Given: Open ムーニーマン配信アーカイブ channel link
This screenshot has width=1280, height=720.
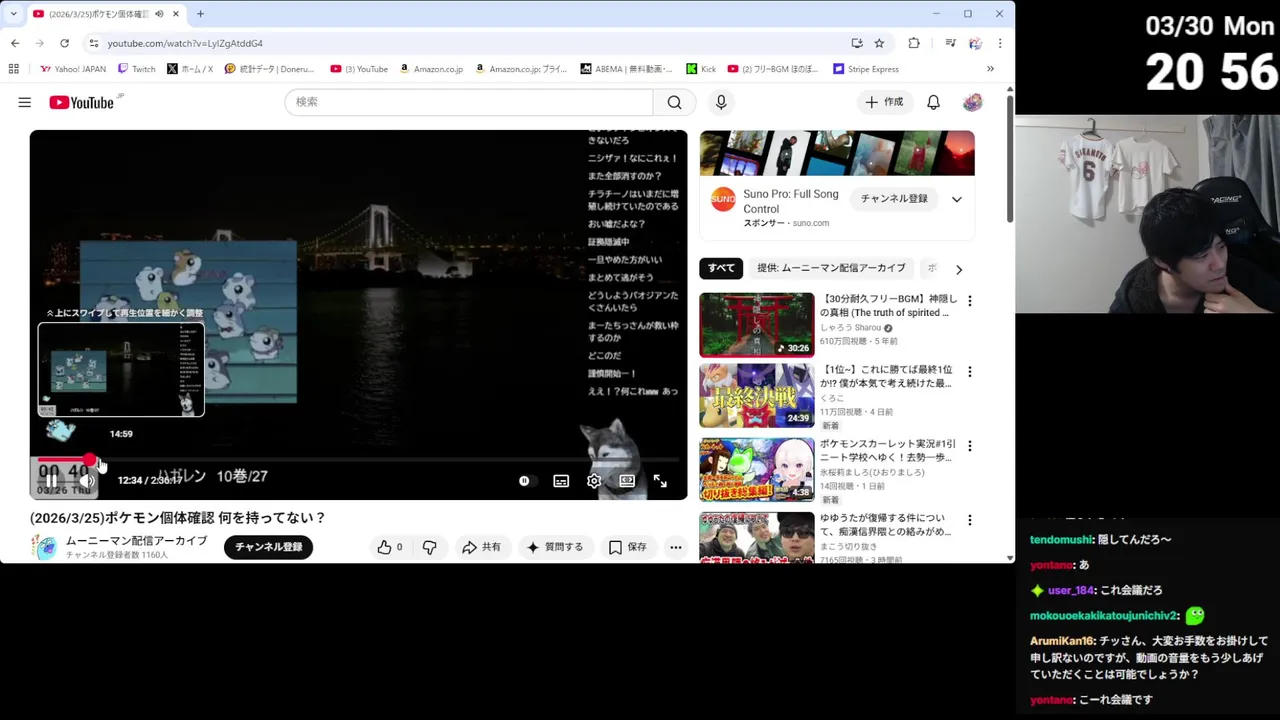Looking at the screenshot, I should (136, 541).
